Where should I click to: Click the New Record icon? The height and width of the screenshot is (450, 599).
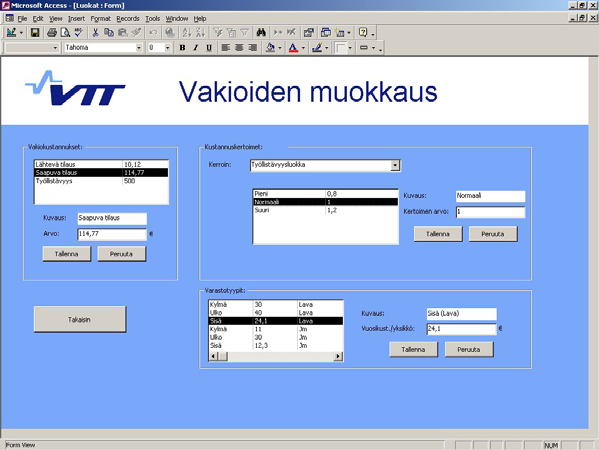[278, 32]
